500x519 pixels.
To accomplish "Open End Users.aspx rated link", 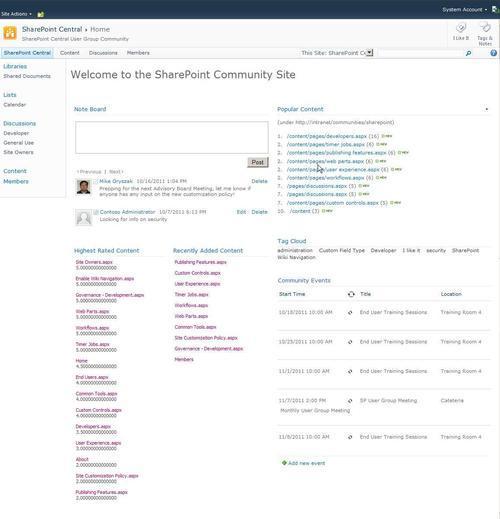I will [x=92, y=377].
